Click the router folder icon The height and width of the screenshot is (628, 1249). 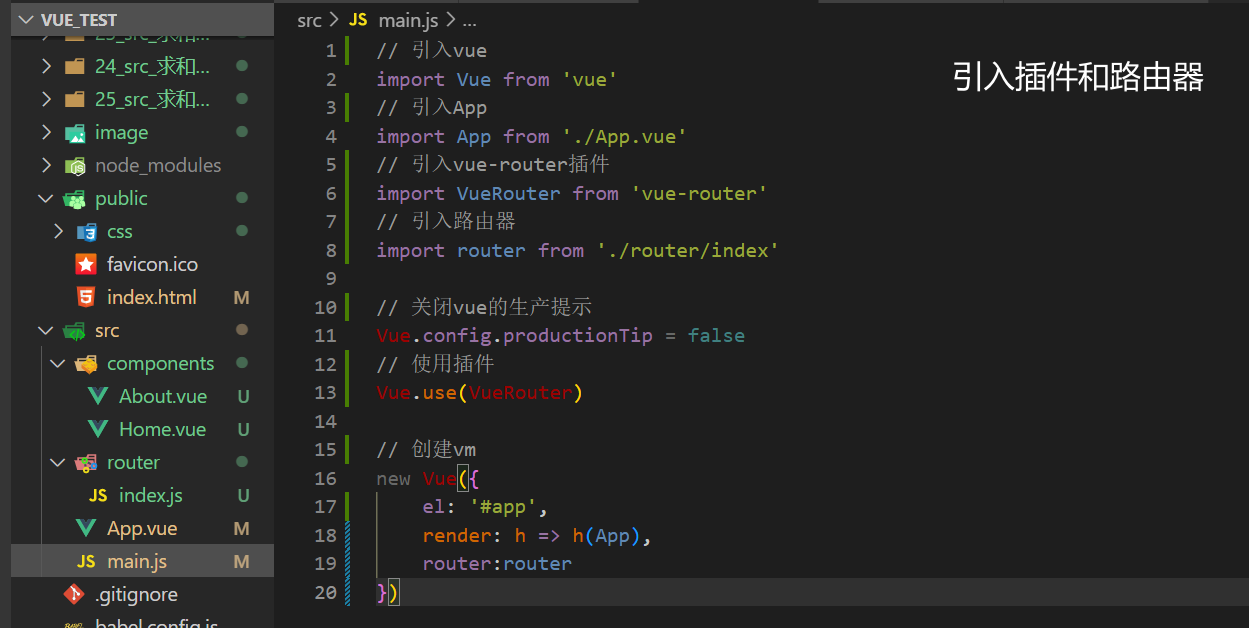click(86, 462)
